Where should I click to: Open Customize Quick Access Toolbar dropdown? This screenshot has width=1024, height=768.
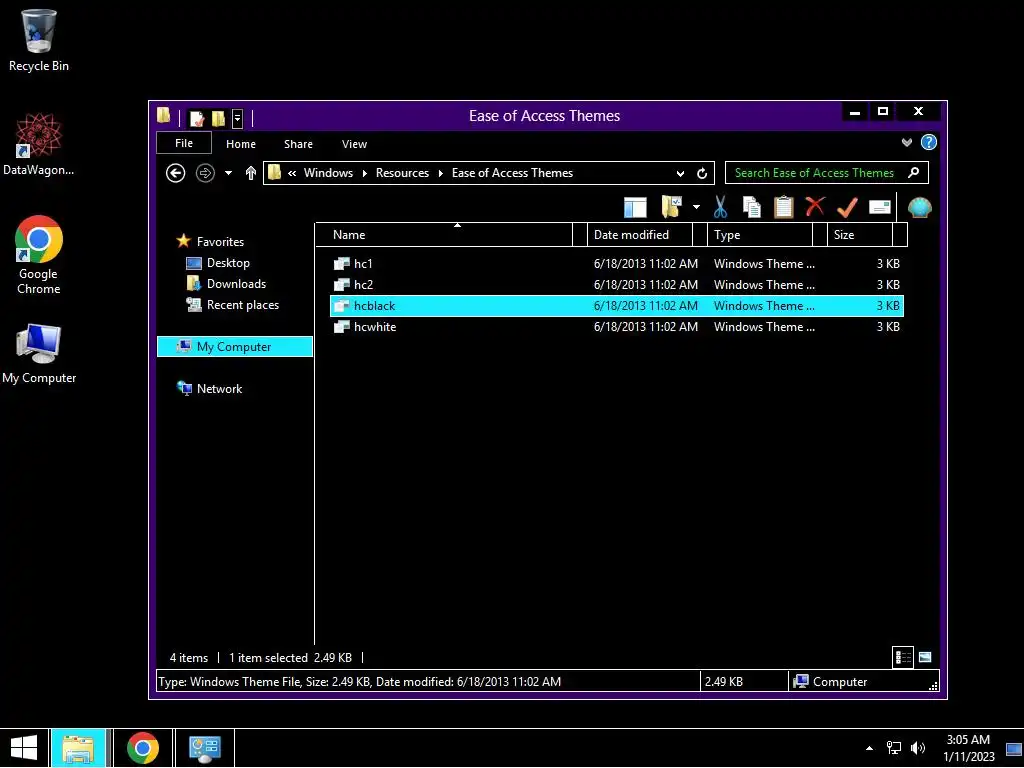click(x=237, y=118)
